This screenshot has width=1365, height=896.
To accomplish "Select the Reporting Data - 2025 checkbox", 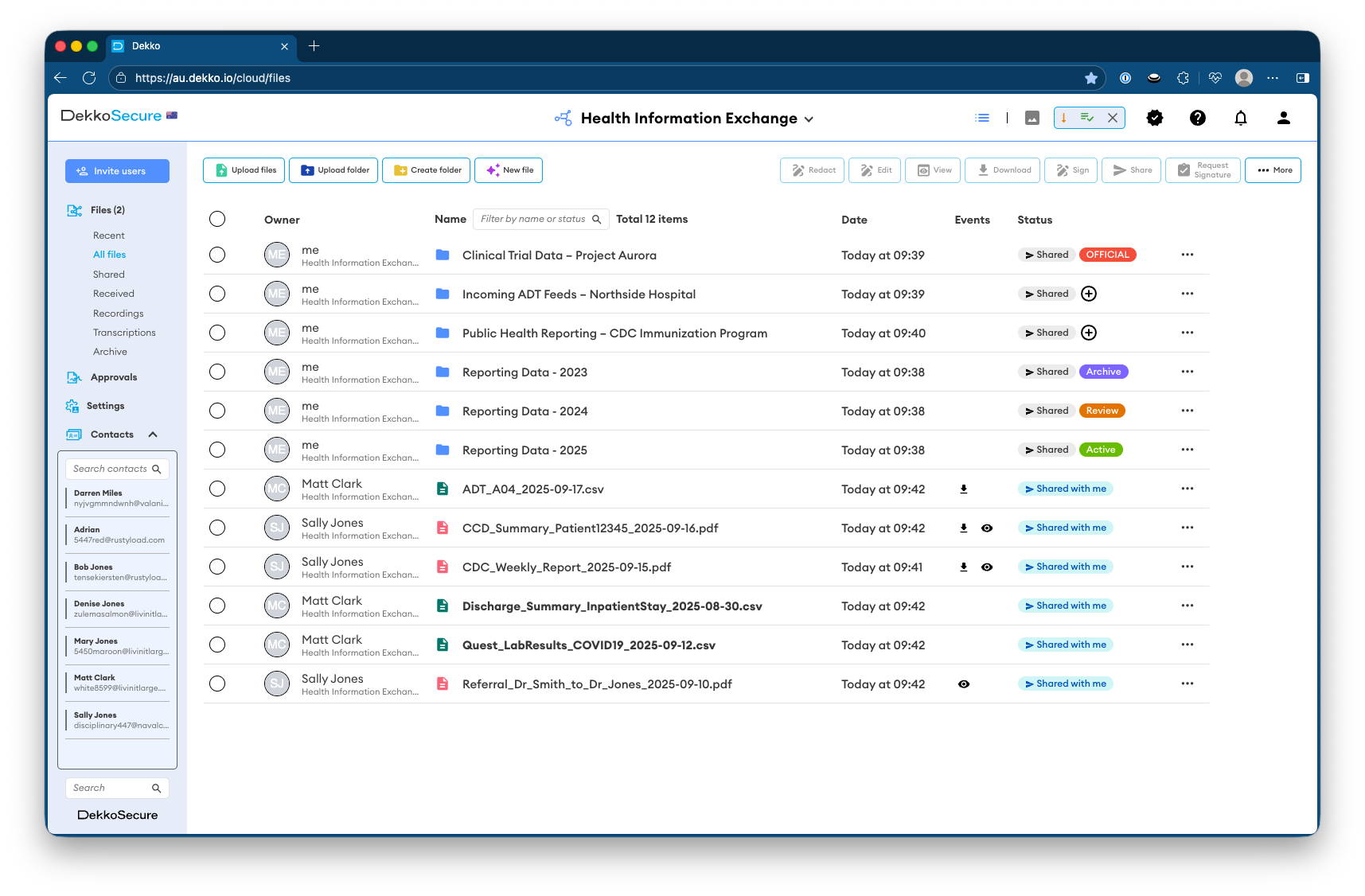I will [x=217, y=450].
